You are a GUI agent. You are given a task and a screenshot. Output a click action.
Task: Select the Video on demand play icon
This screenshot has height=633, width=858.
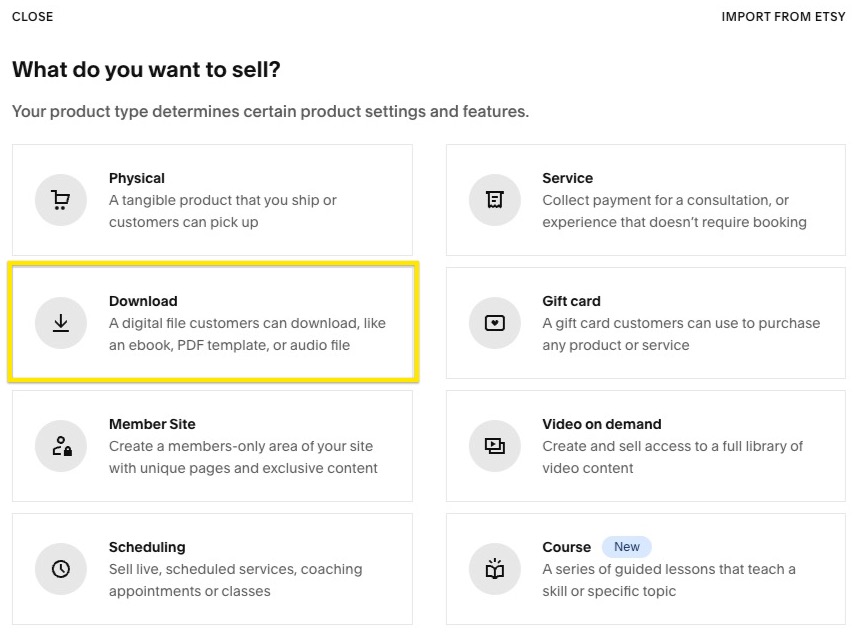[x=494, y=446]
